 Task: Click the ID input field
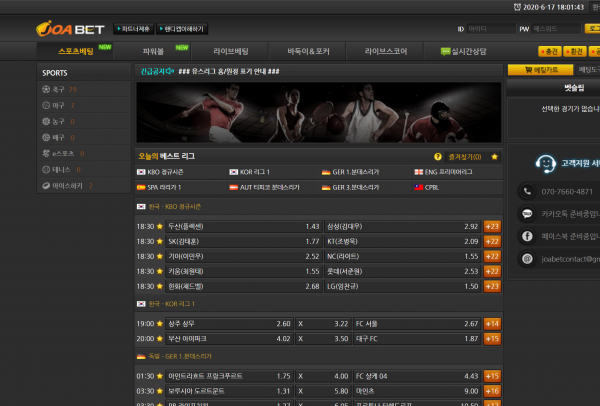pos(491,29)
